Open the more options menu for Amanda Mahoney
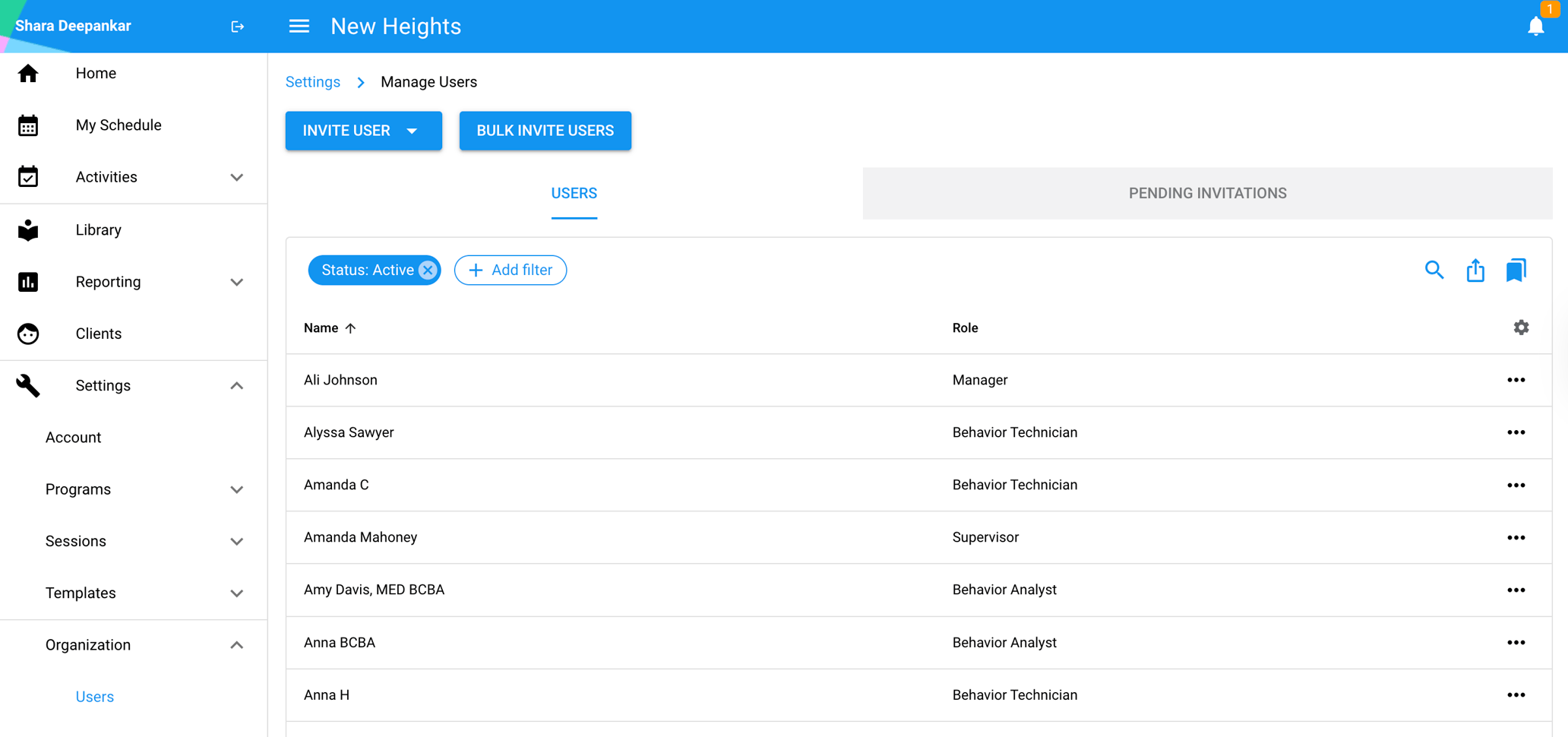1568x737 pixels. tap(1516, 537)
